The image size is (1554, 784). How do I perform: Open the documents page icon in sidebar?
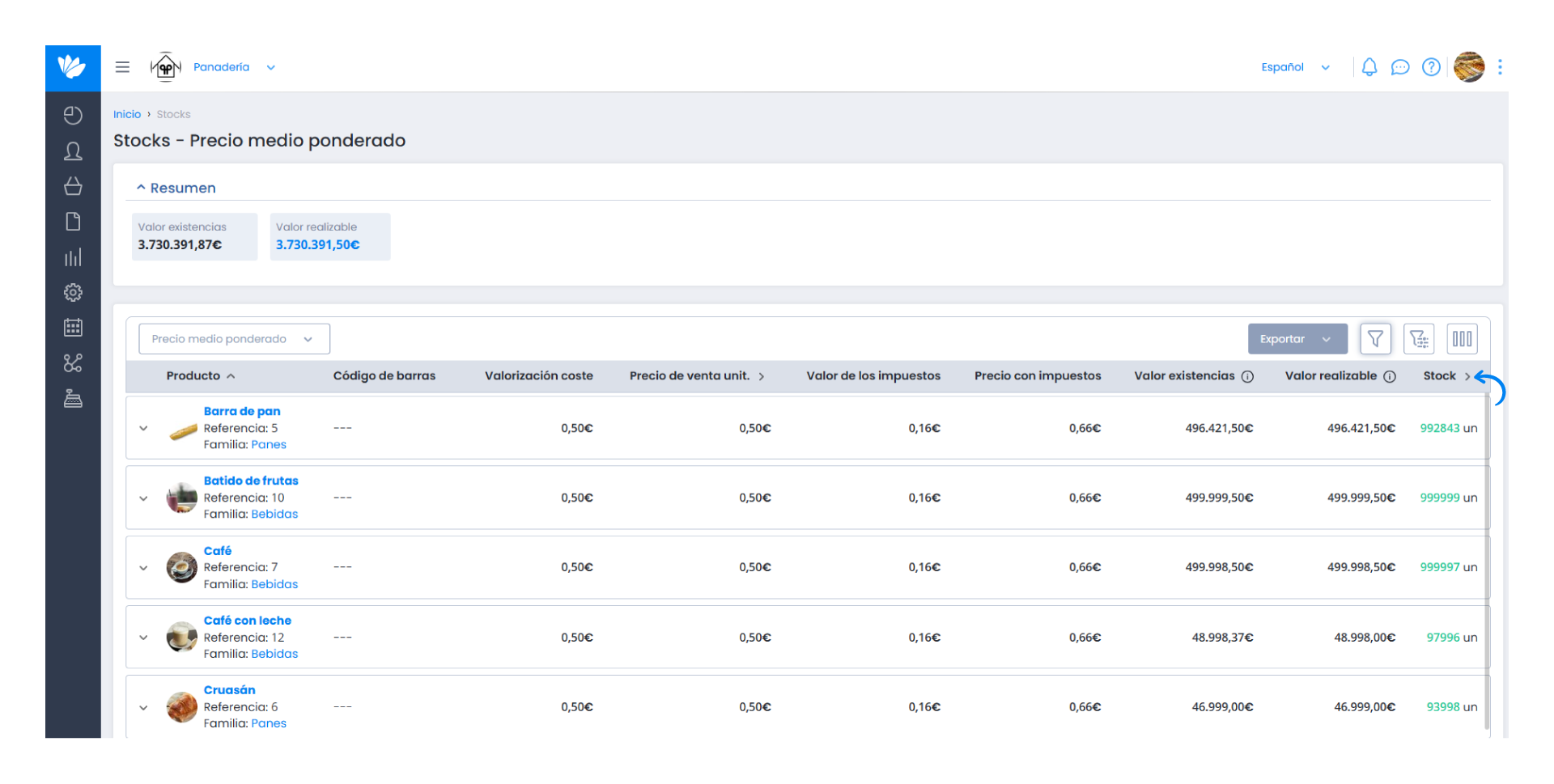(73, 222)
